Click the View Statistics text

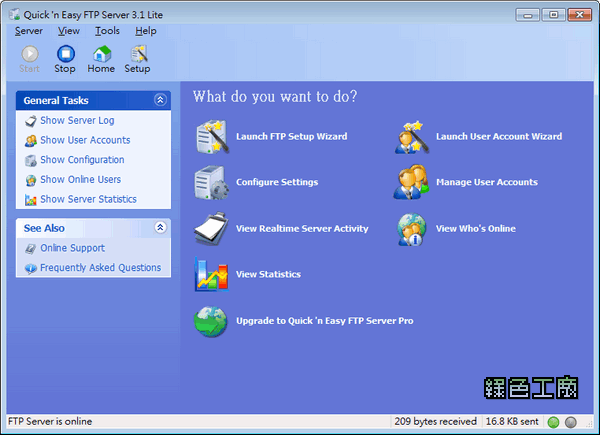(268, 274)
